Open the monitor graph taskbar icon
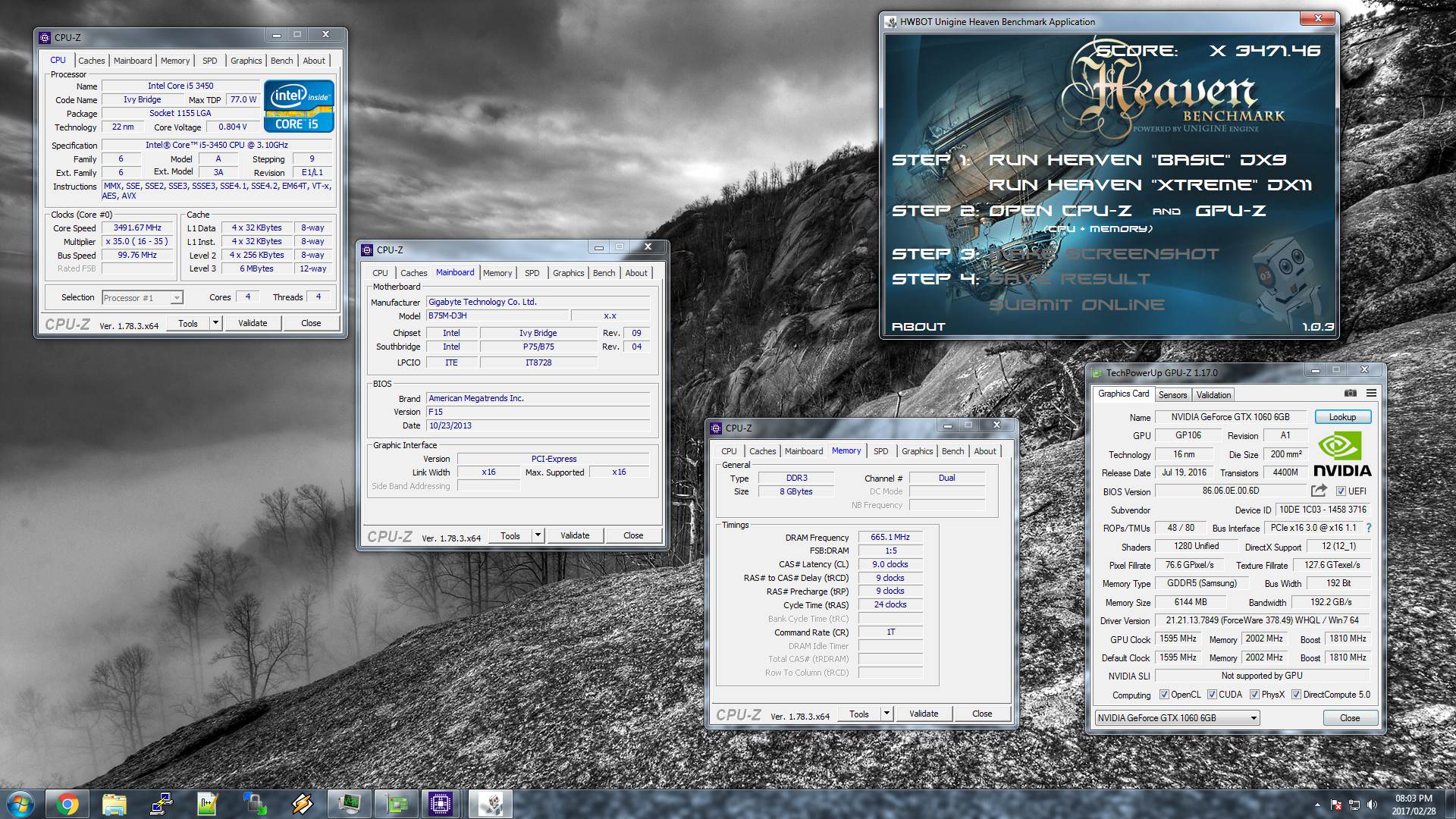This screenshot has width=1456, height=819. (x=349, y=804)
